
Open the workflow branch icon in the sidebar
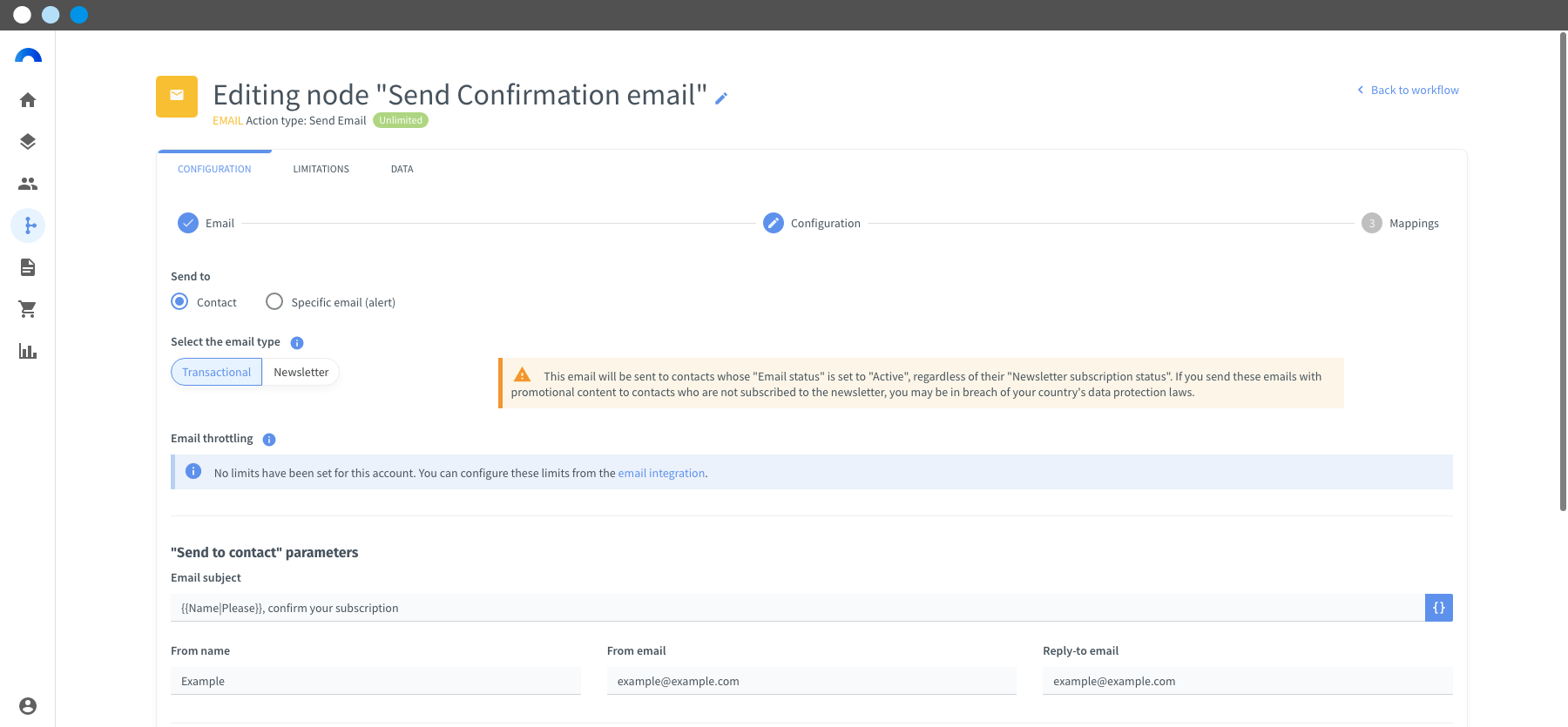click(x=28, y=226)
